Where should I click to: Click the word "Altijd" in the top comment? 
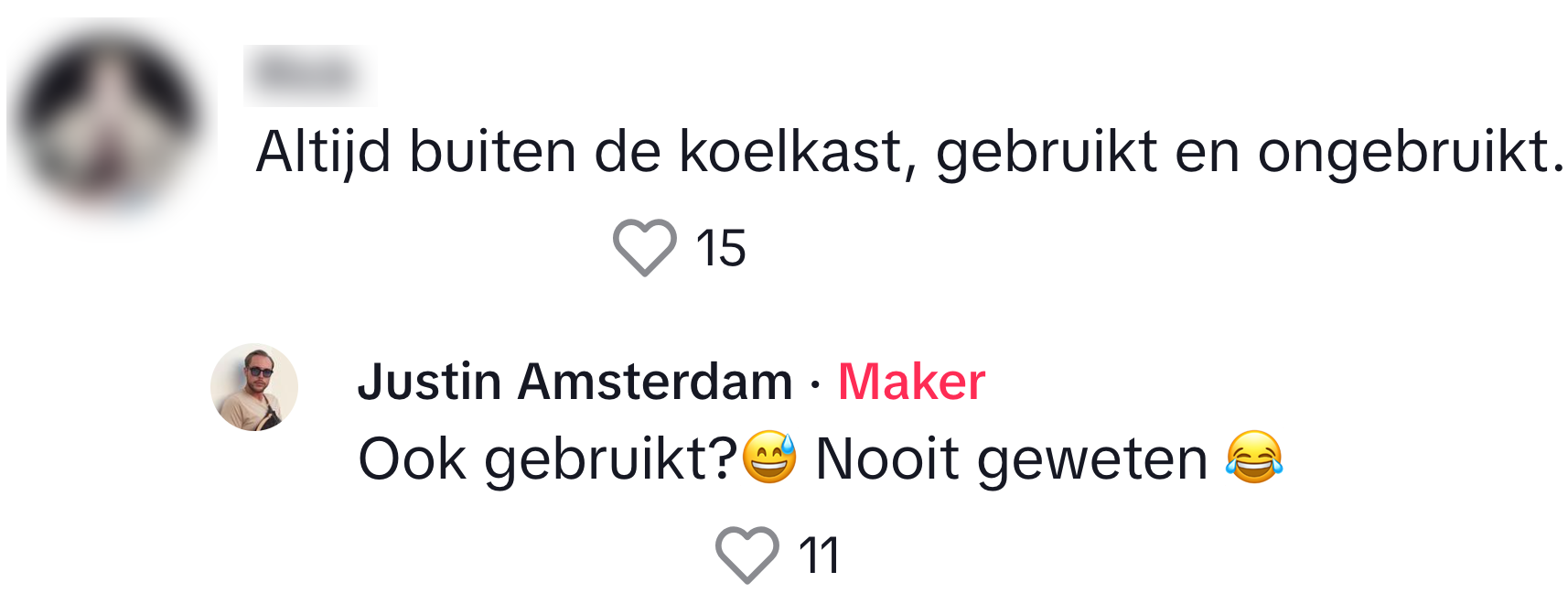tap(323, 151)
